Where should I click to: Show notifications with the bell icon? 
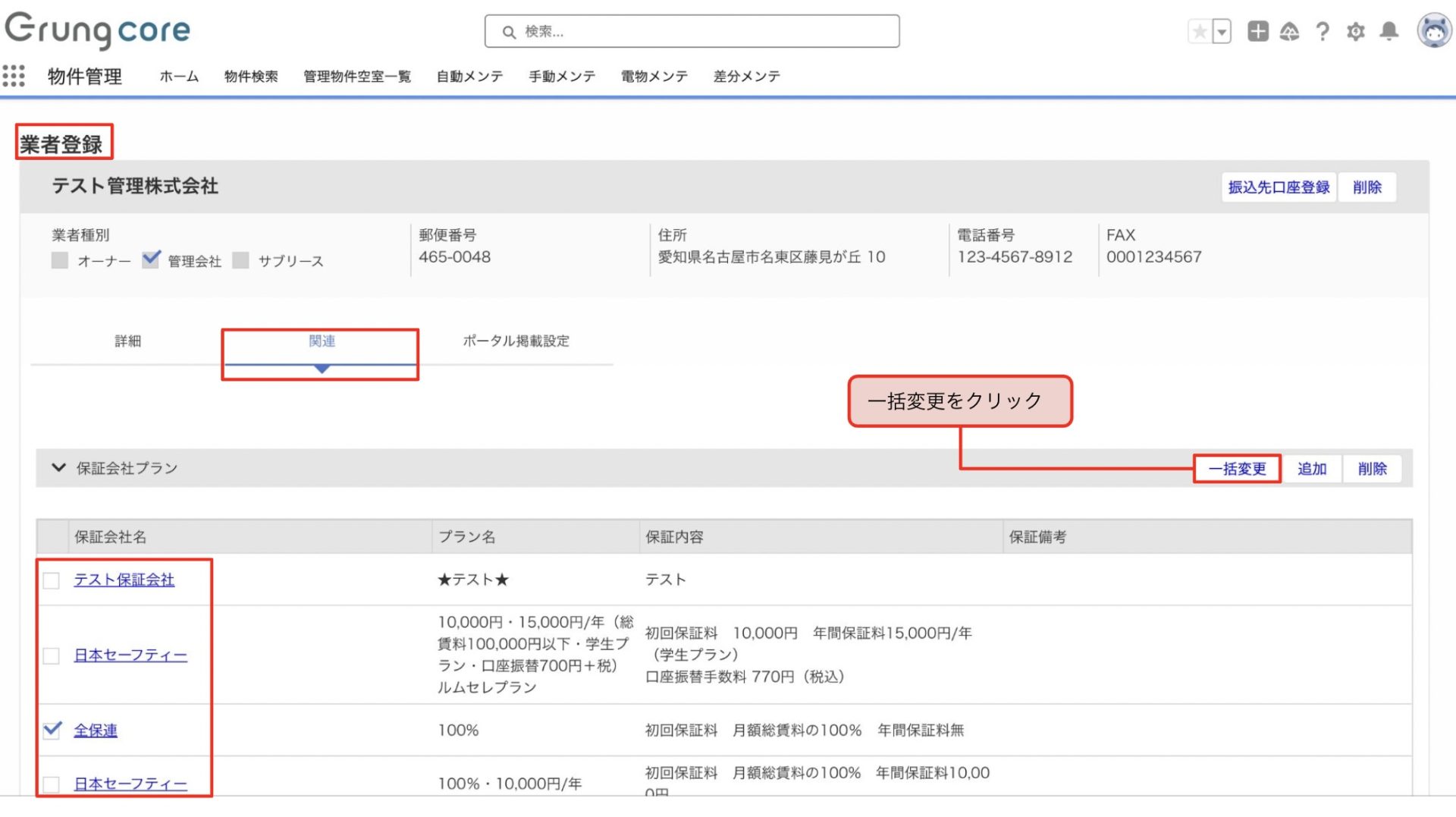[1389, 32]
